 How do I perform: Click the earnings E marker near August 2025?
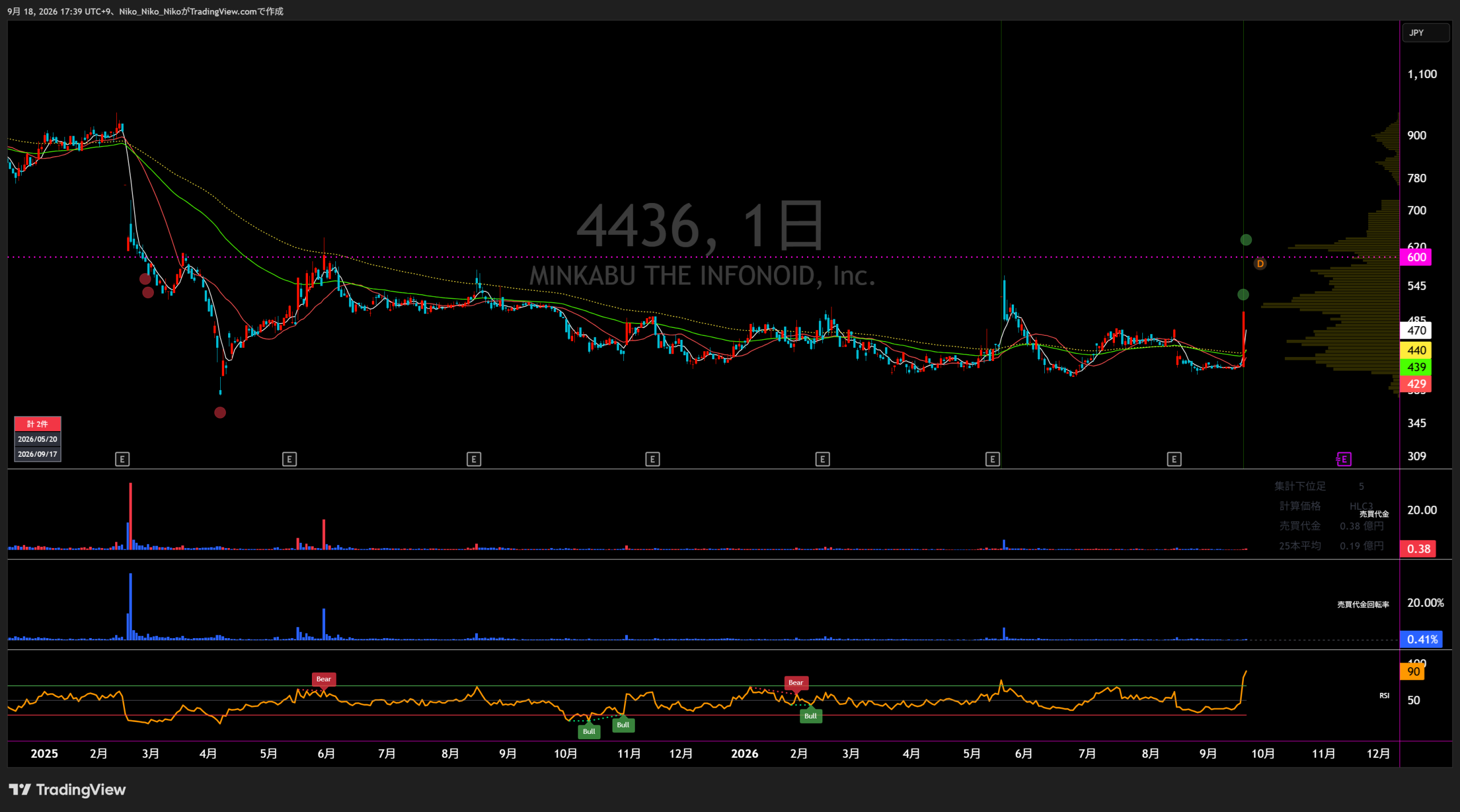473,459
